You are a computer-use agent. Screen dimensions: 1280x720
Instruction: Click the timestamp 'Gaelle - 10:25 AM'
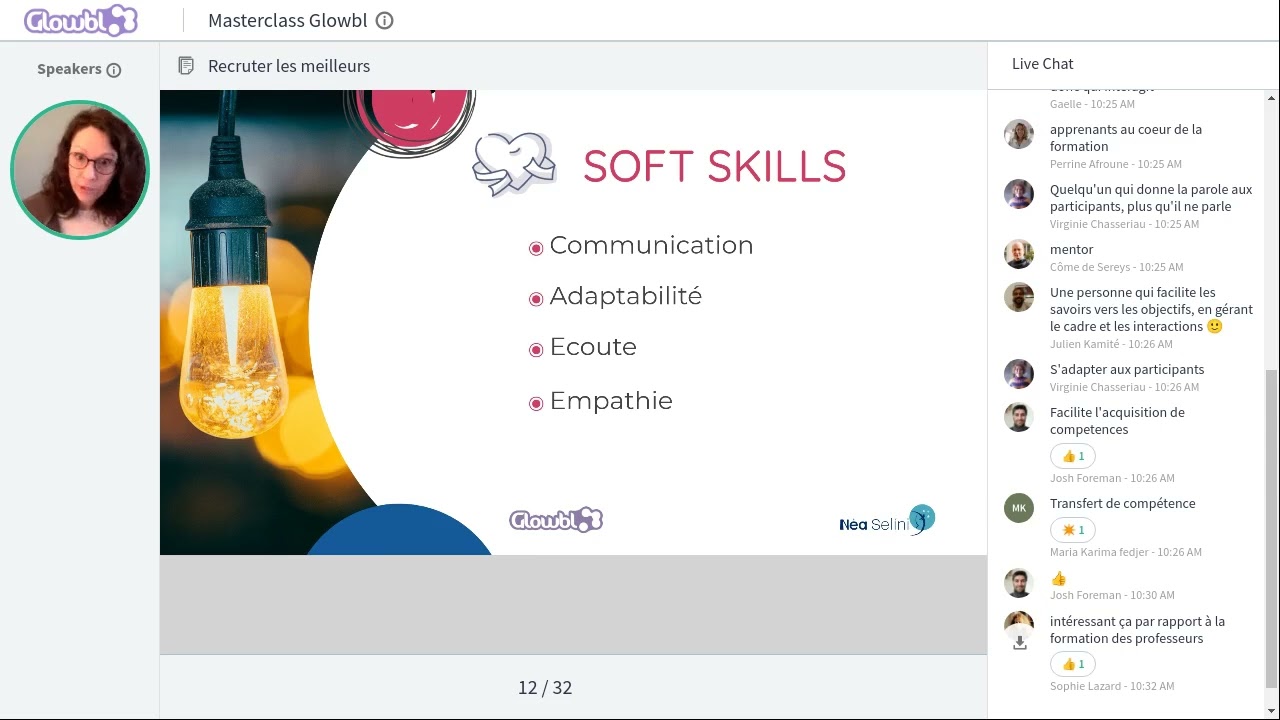1092,104
